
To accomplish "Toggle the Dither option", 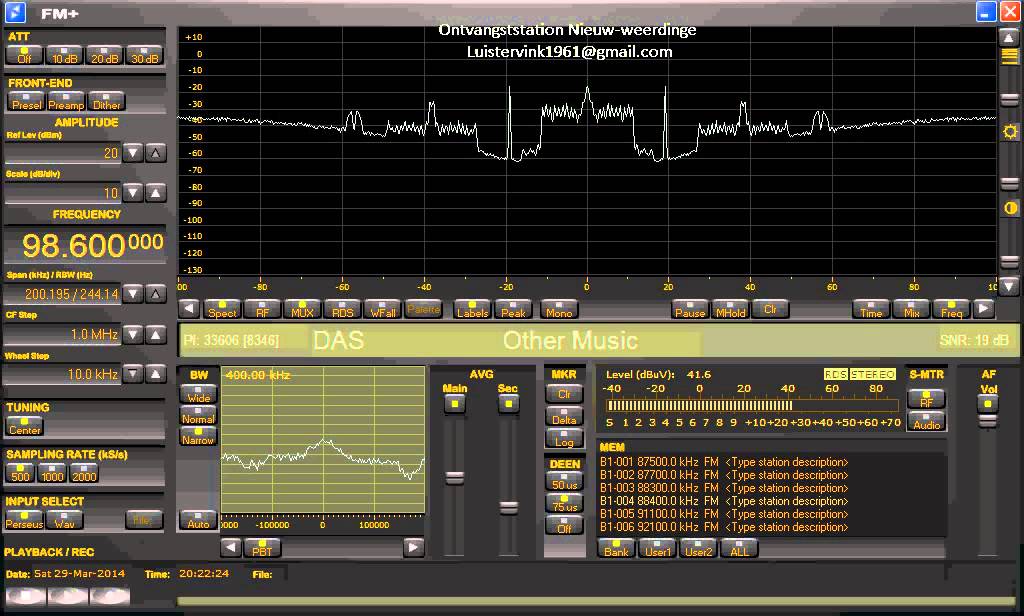I will click(x=106, y=102).
